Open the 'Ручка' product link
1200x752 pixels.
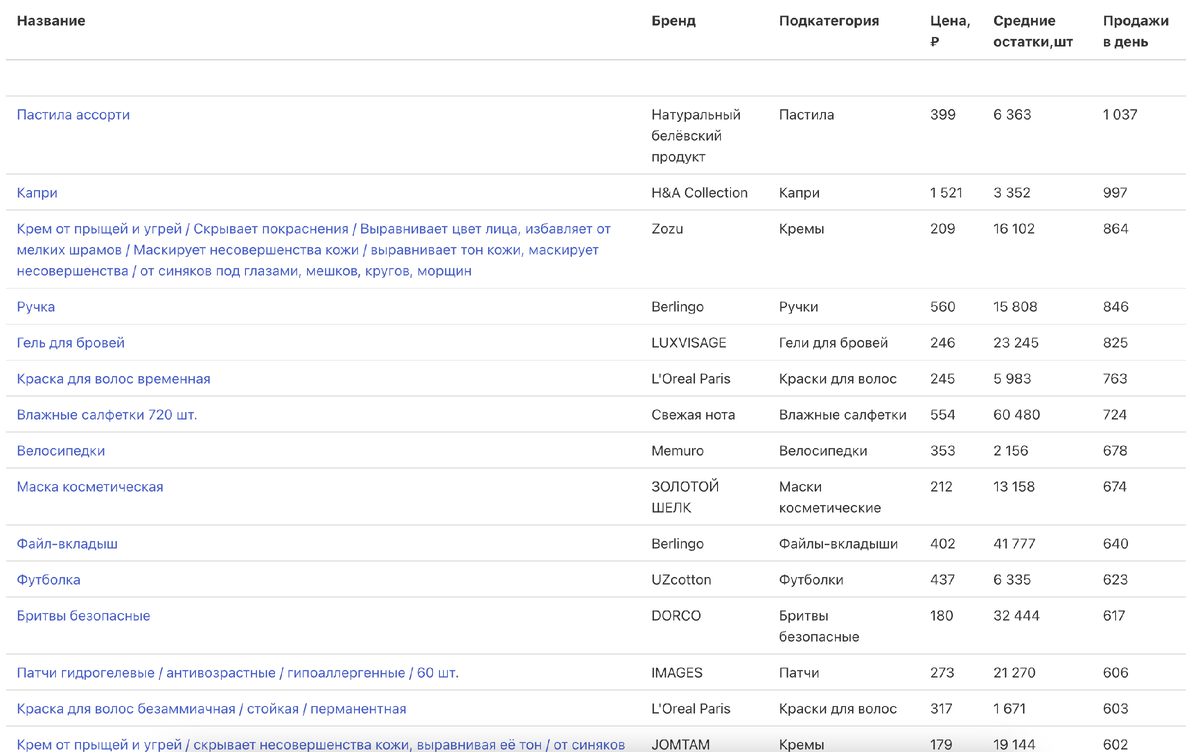click(x=36, y=307)
